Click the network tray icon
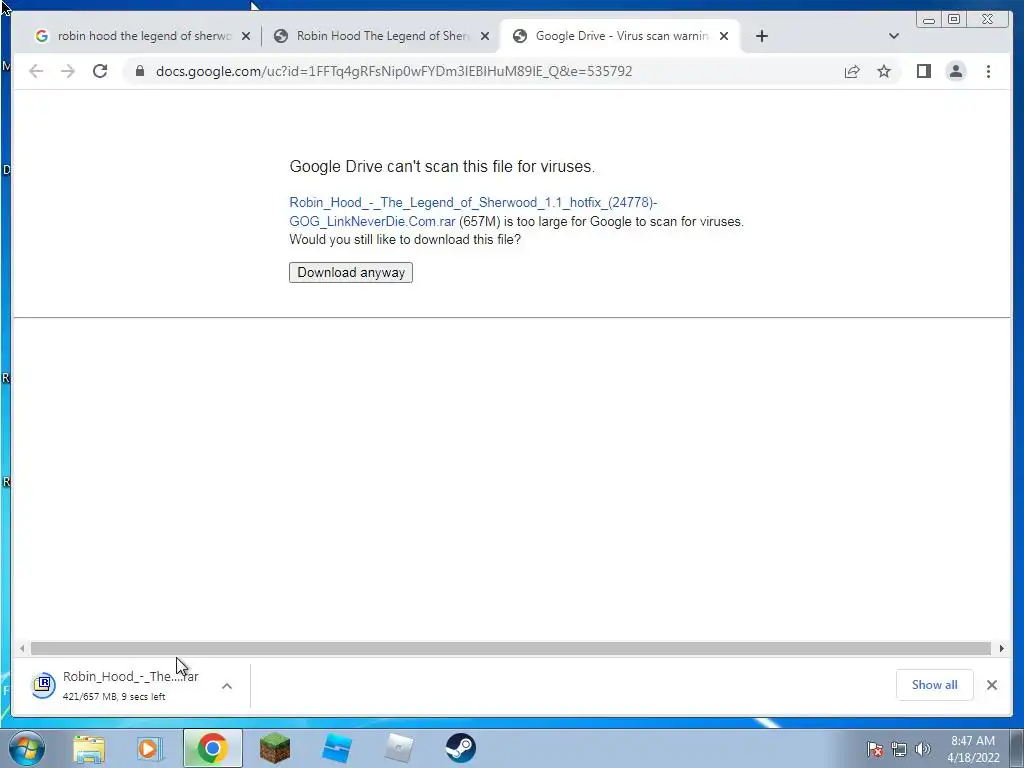The height and width of the screenshot is (768, 1024). pyautogui.click(x=899, y=749)
